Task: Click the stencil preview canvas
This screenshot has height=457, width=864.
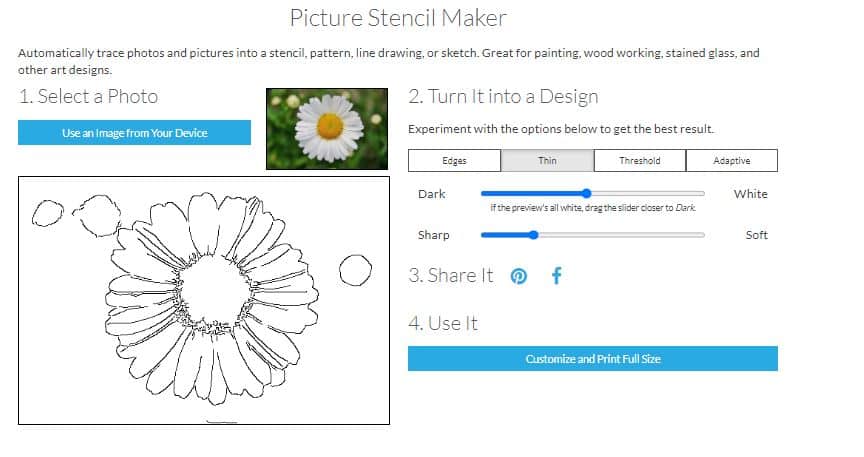Action: point(204,300)
